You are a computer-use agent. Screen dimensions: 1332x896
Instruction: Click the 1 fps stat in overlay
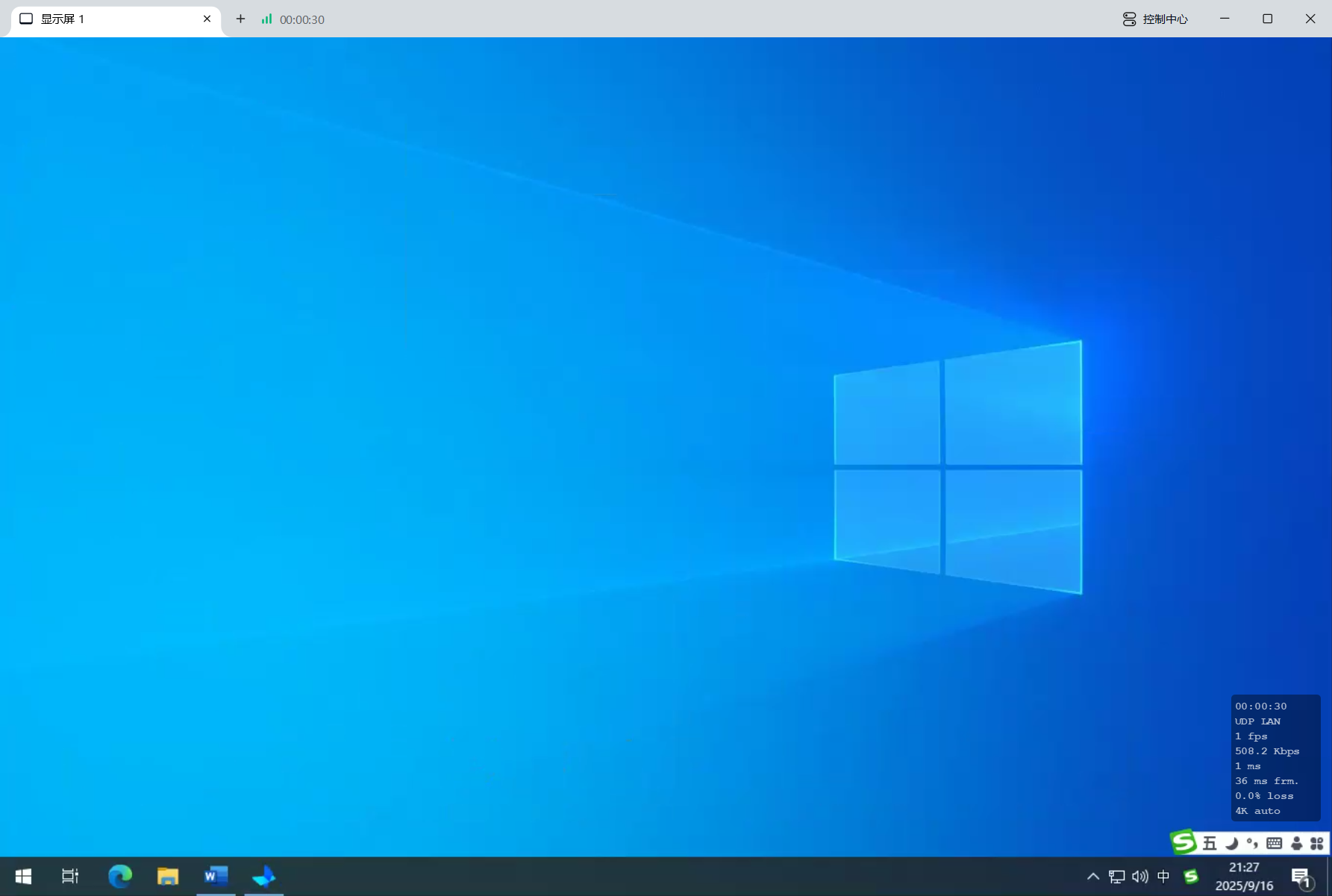coord(1251,736)
